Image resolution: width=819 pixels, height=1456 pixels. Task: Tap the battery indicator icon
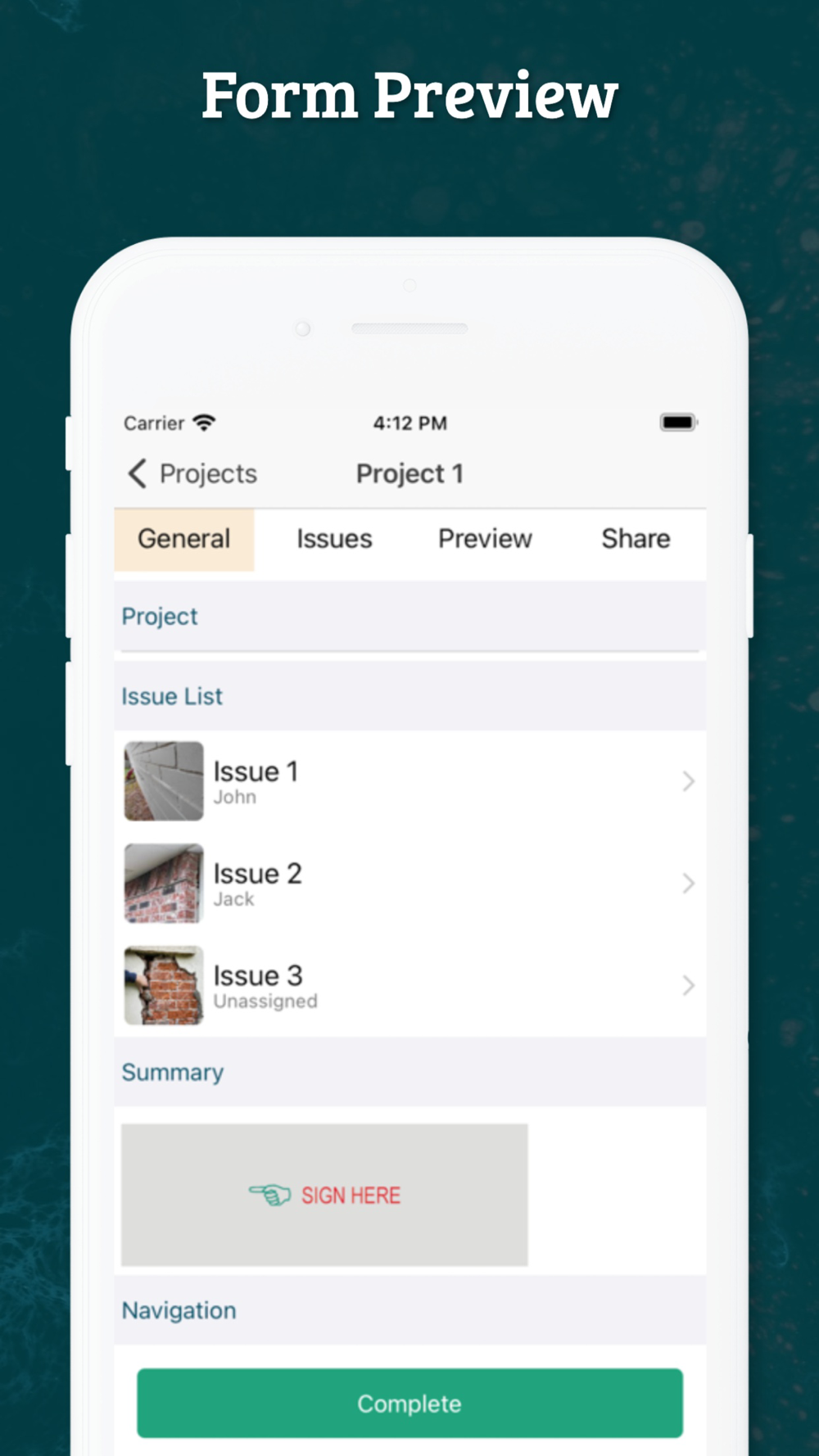[x=679, y=423]
